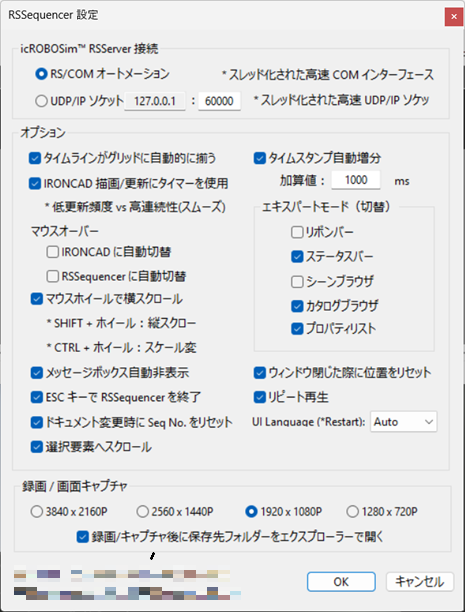Image resolution: width=465 pixels, height=612 pixels.
Task: Toggle ESC キーで RSSequencer を終了 checkbox
Action: pyautogui.click(x=37, y=397)
